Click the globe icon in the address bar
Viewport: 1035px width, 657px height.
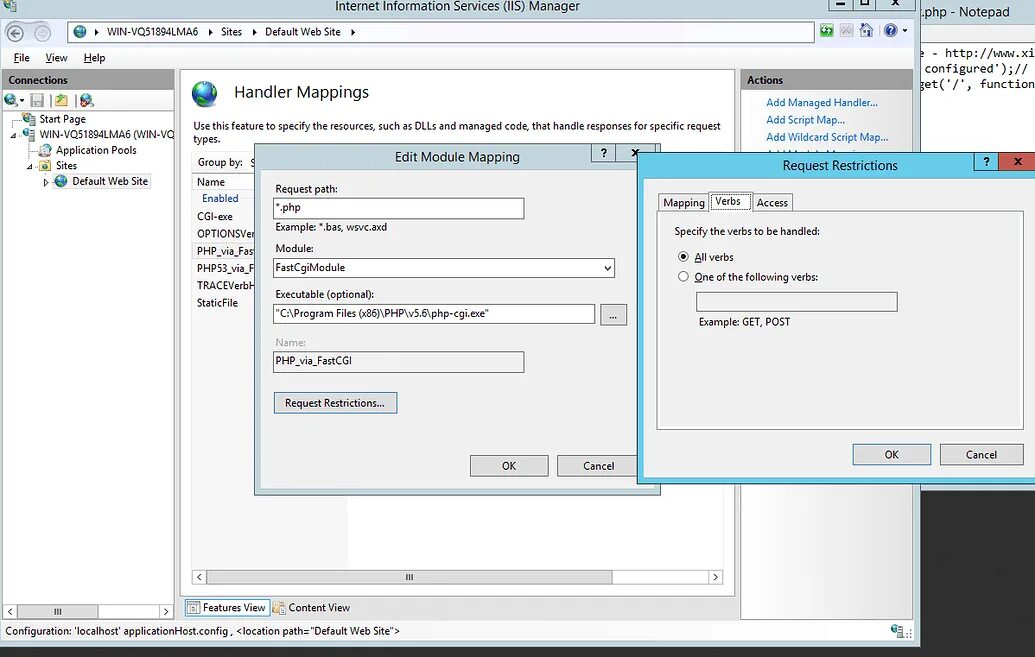pyautogui.click(x=80, y=32)
